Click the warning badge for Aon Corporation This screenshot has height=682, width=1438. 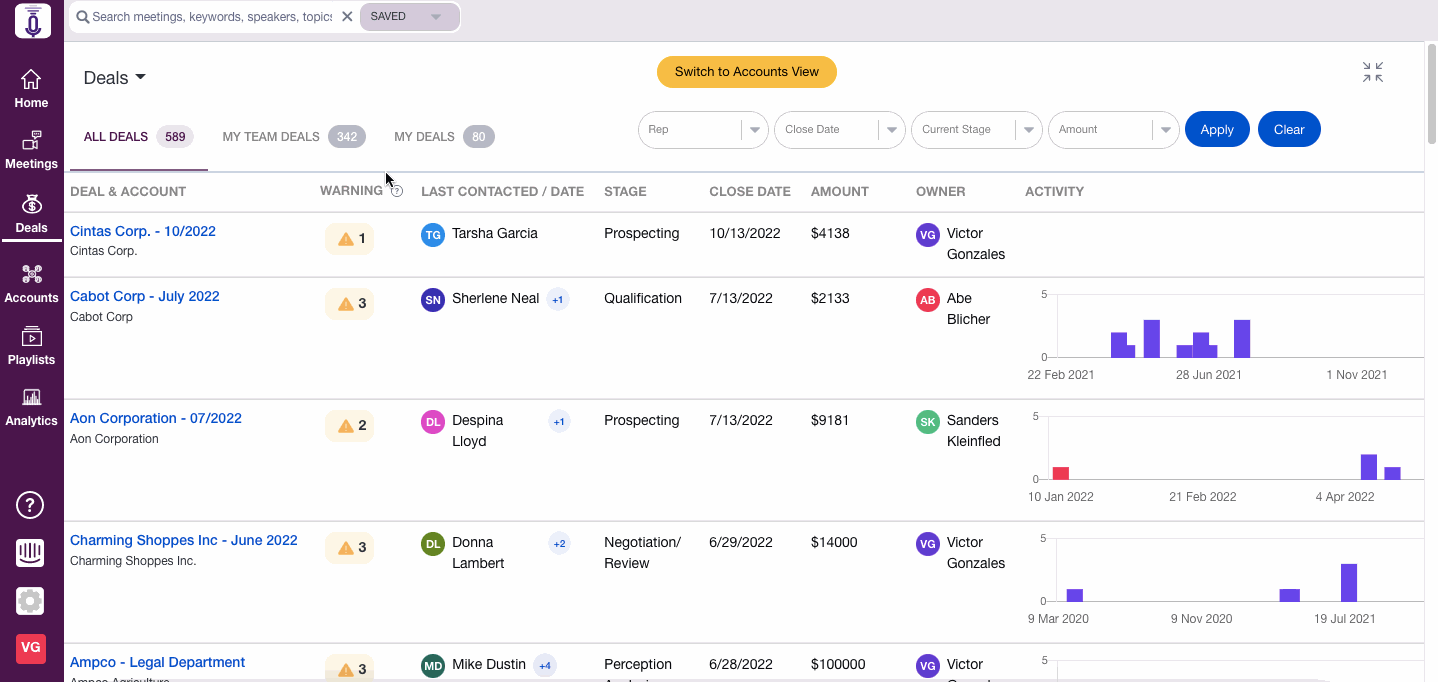[349, 426]
